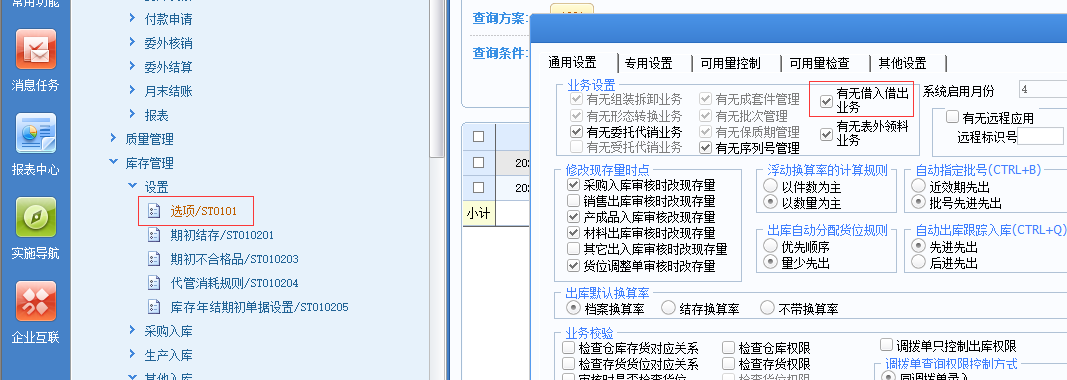Expand the 质量管理 tree node

pos(113,138)
